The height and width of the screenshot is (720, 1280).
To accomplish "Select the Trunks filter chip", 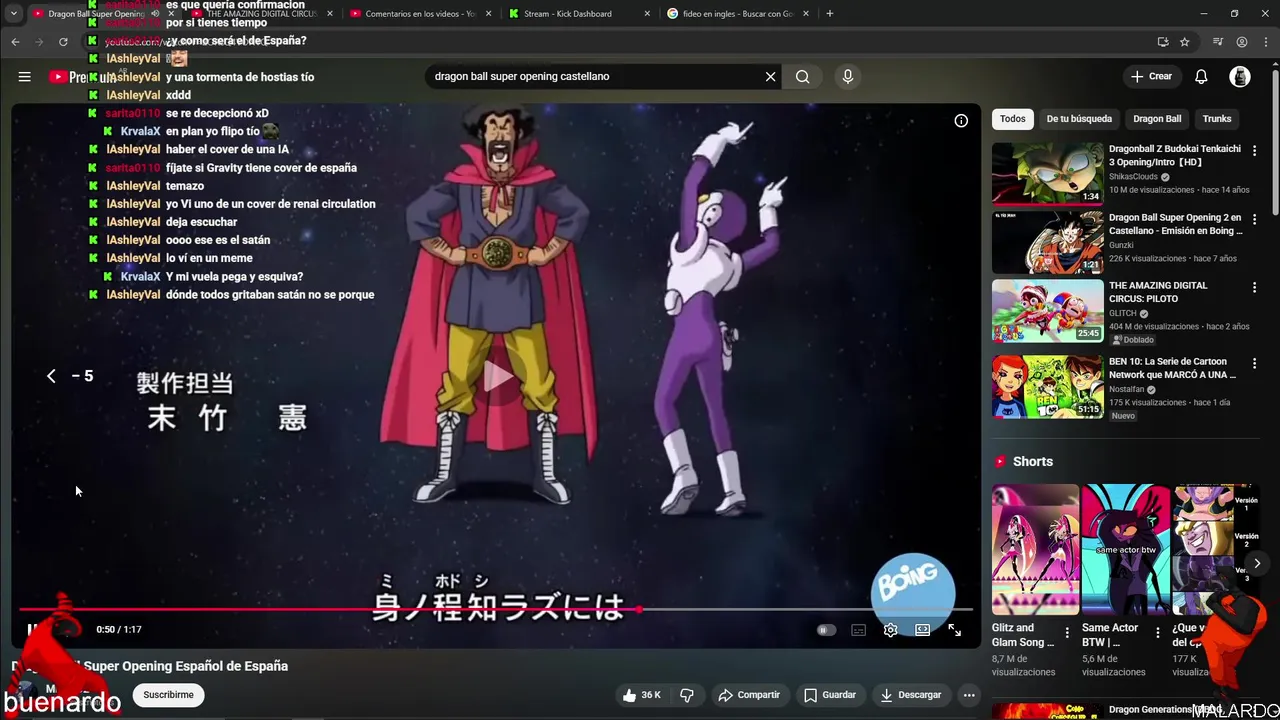I will point(1217,119).
